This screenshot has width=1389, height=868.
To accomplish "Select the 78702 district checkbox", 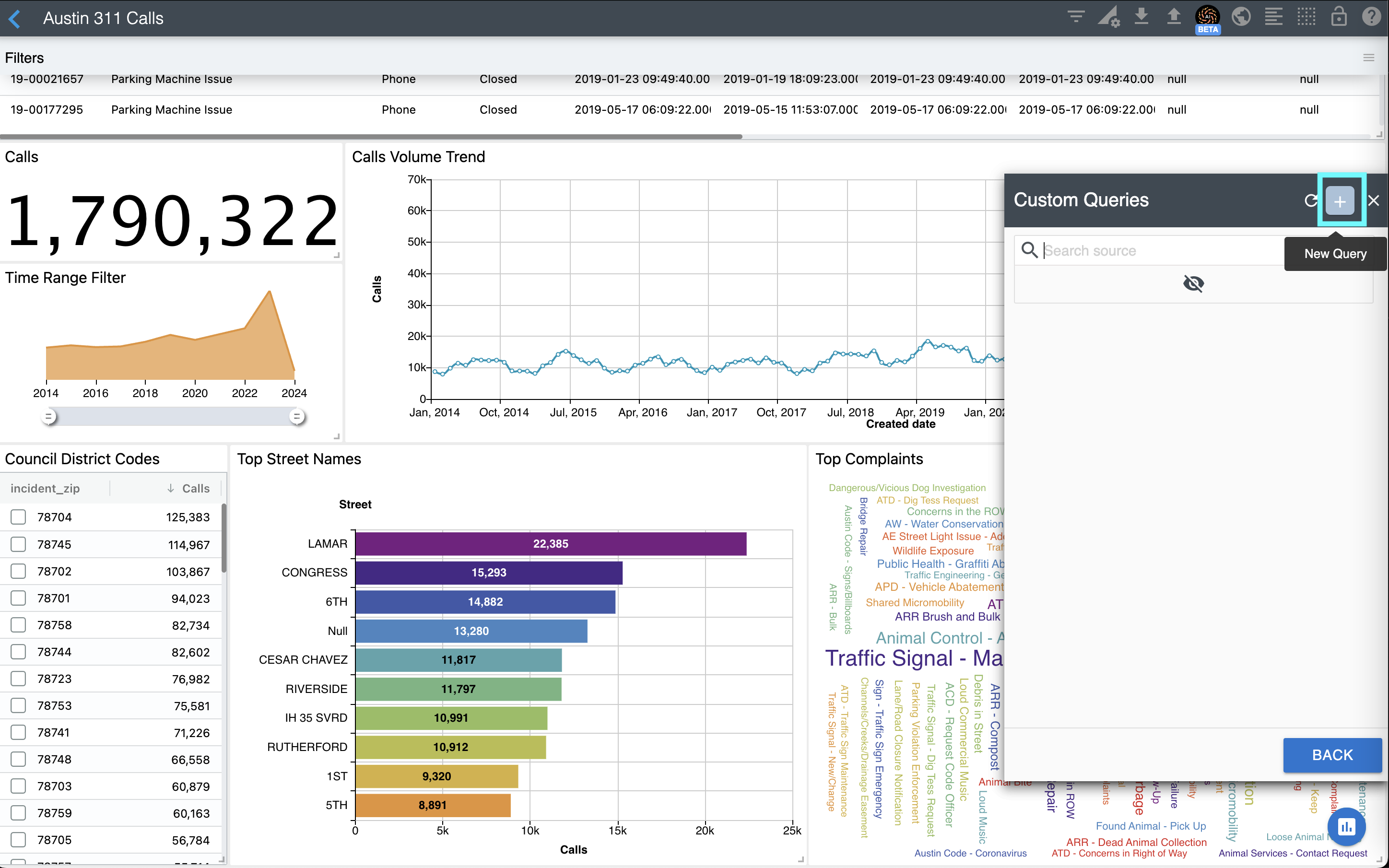I will pyautogui.click(x=18, y=571).
